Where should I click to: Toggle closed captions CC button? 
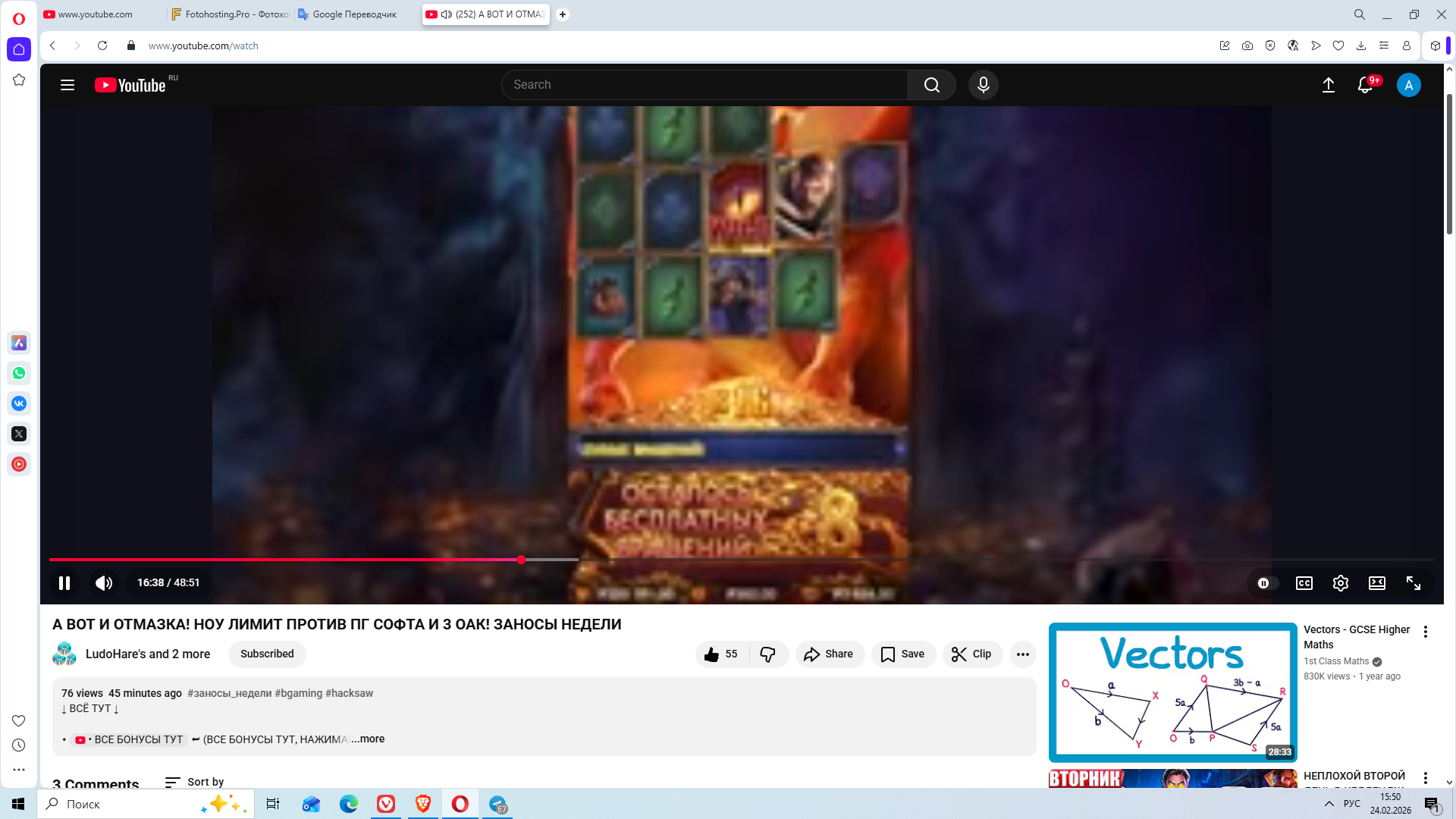(1304, 583)
